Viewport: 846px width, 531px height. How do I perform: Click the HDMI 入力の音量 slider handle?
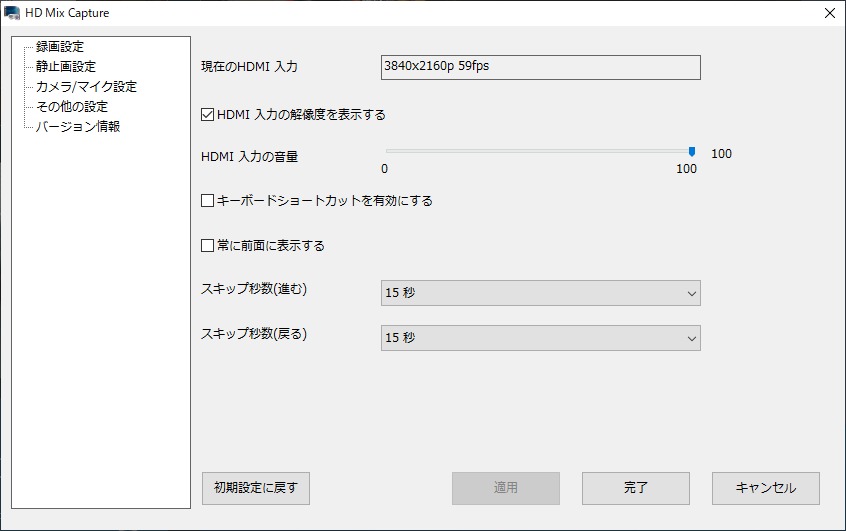pyautogui.click(x=691, y=152)
